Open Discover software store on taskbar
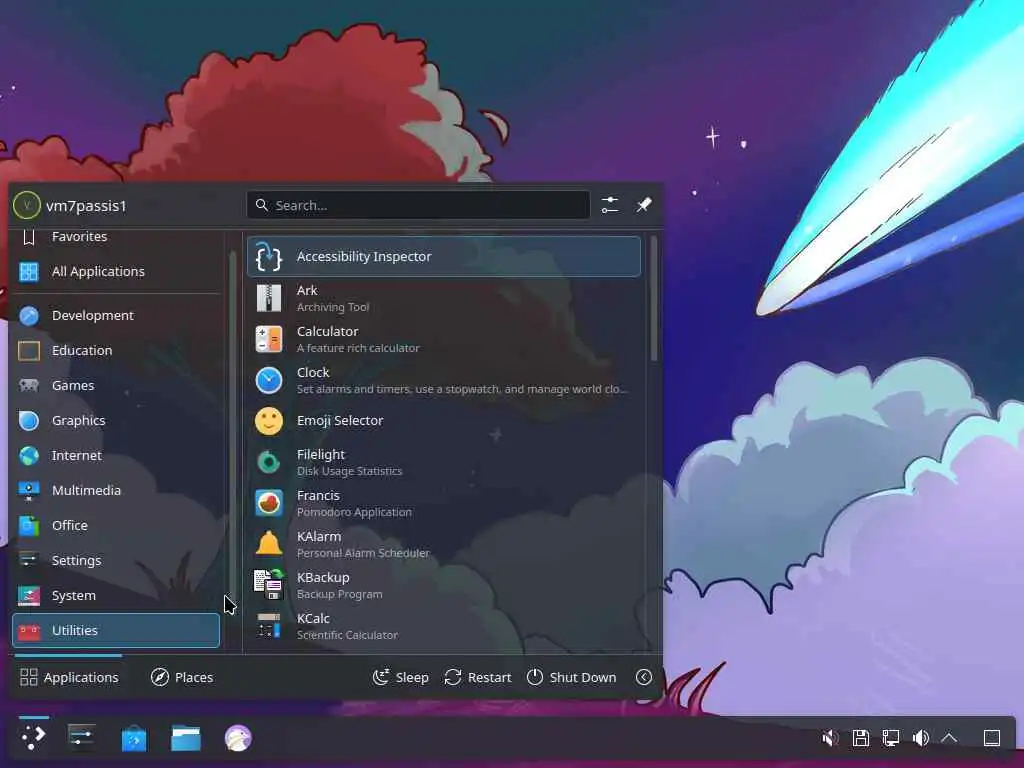Viewport: 1024px width, 768px height. 134,739
